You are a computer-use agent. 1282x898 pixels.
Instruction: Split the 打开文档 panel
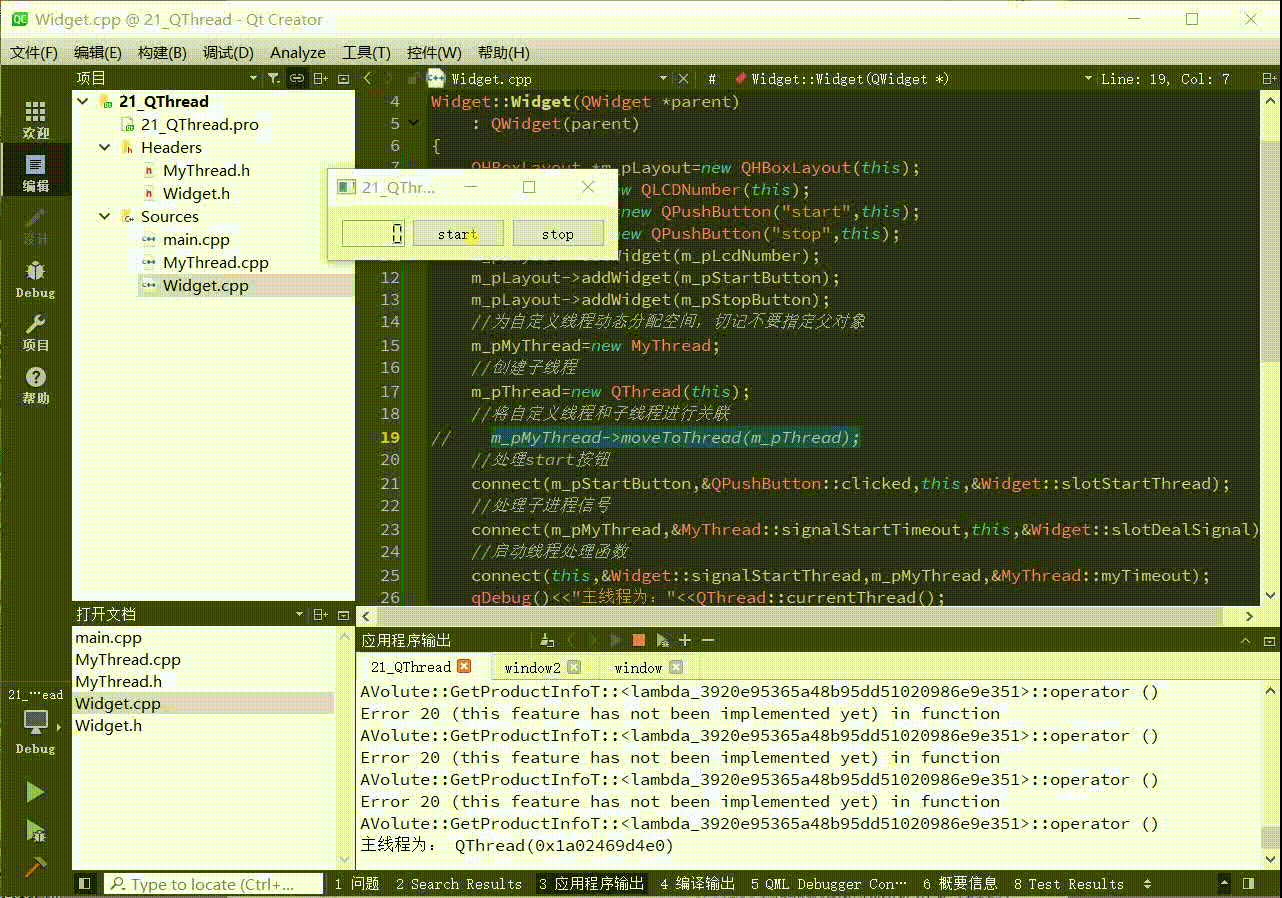[x=320, y=614]
